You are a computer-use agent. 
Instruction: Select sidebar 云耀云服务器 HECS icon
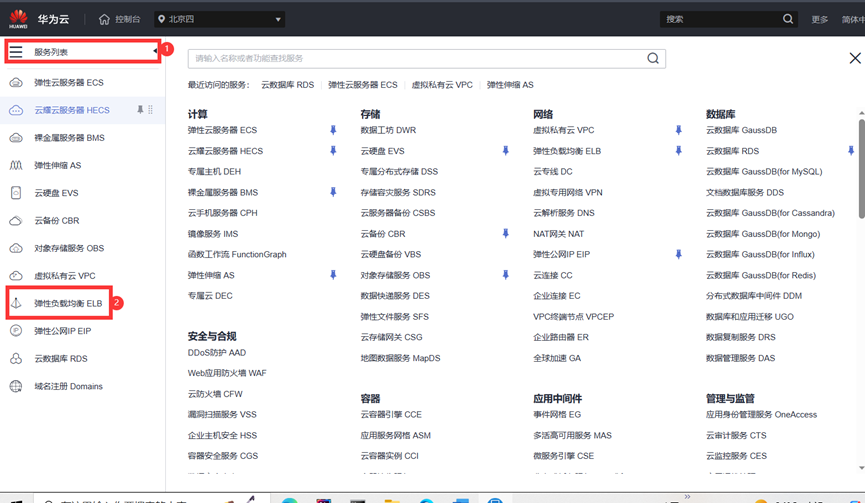click(16, 110)
